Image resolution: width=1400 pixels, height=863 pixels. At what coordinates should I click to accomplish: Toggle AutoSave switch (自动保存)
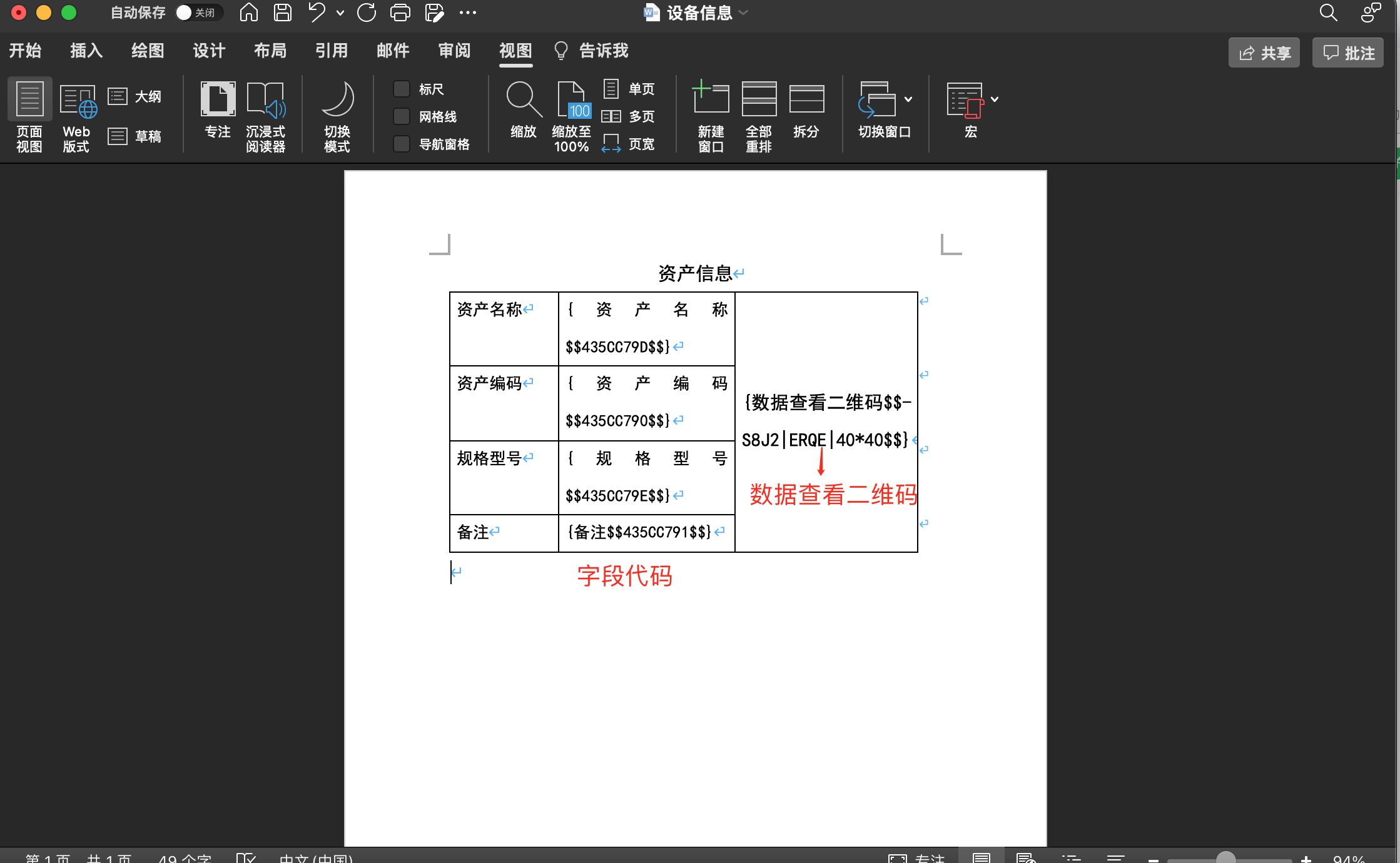tap(199, 13)
